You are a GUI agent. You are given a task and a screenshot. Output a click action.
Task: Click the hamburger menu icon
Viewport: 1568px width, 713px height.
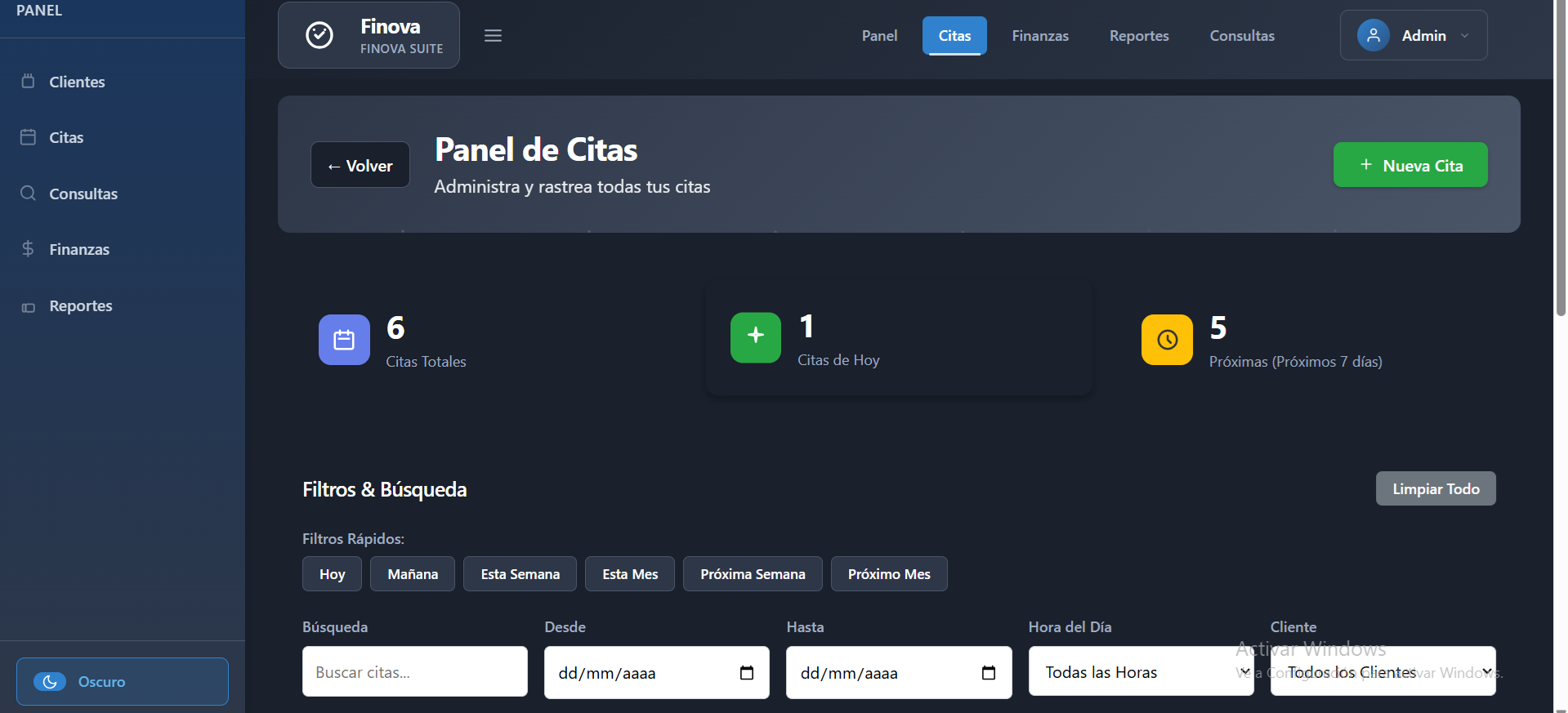click(493, 36)
